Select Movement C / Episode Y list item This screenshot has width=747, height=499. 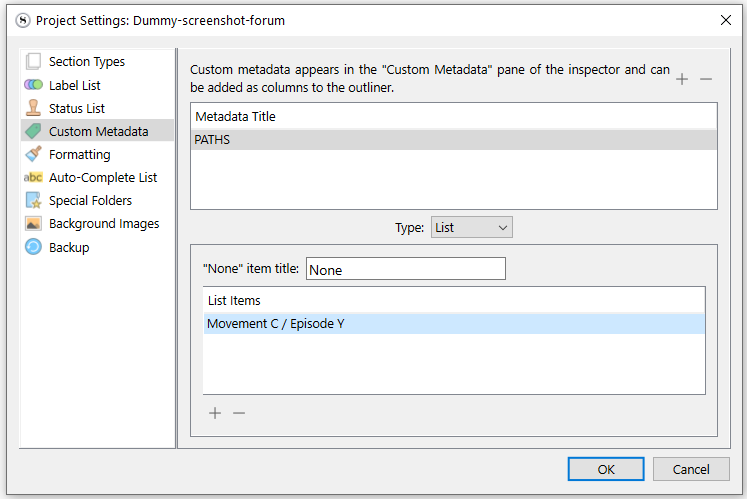coord(453,323)
